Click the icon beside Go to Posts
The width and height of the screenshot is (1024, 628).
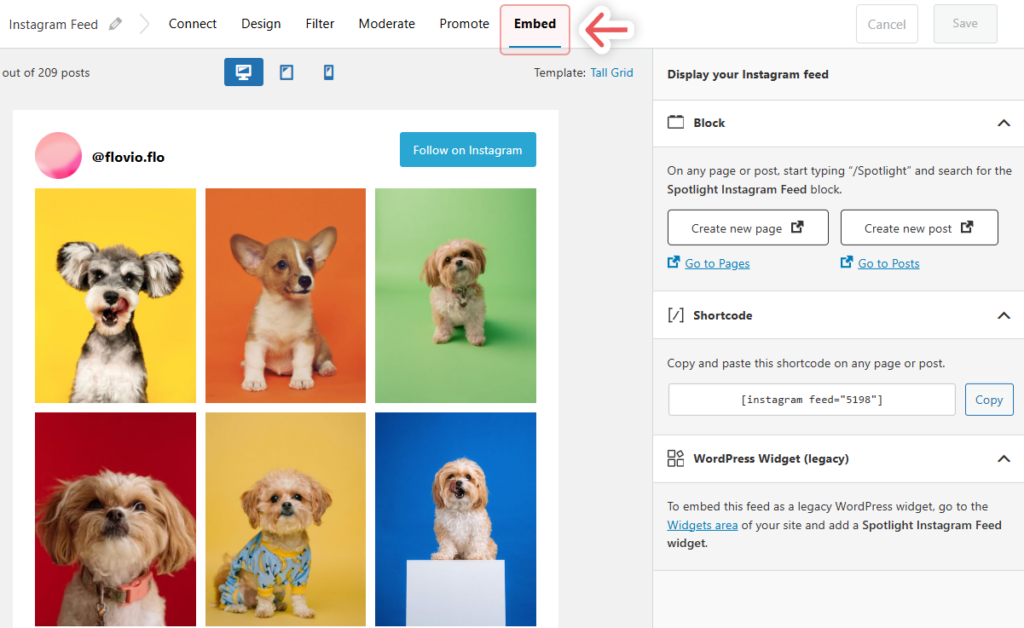click(x=845, y=263)
